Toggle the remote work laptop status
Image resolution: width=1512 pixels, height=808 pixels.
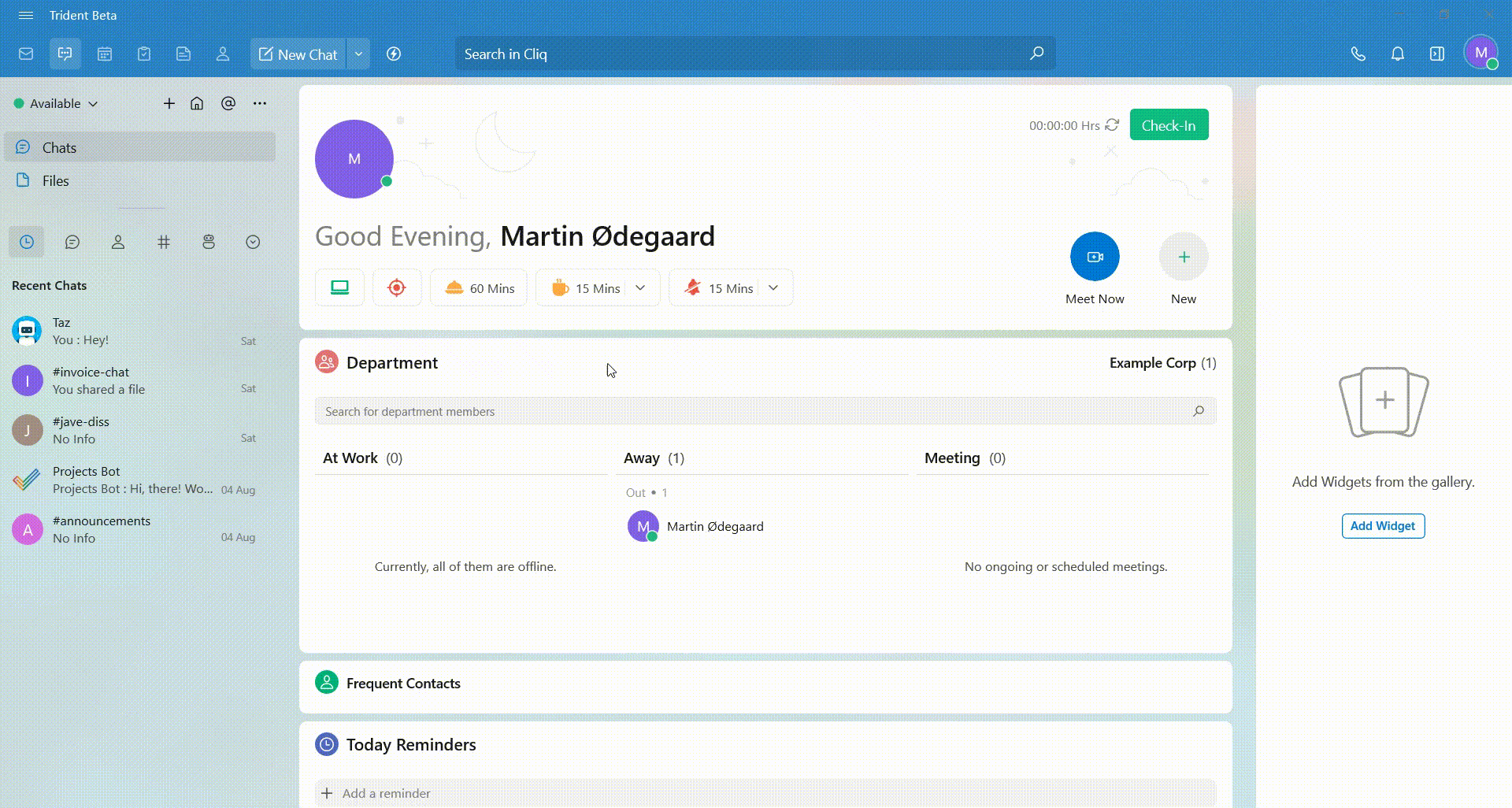click(339, 288)
